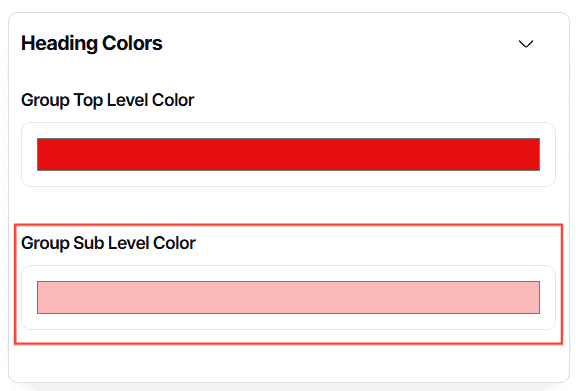Click the downward chevron icon beside Heading Colors
Screen dimensions: 576x391
coord(526,44)
